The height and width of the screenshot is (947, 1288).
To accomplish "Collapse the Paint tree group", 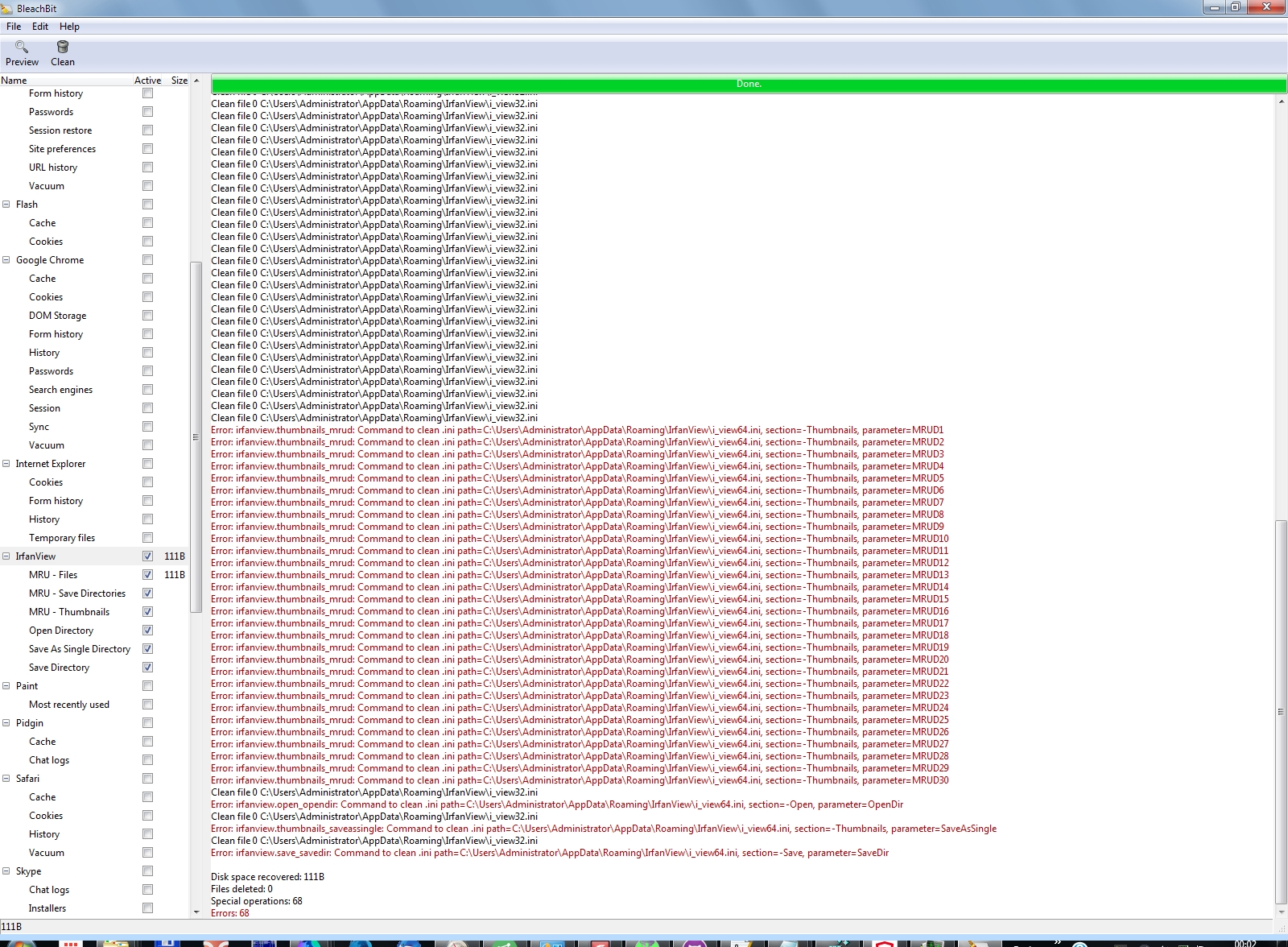I will (6, 686).
